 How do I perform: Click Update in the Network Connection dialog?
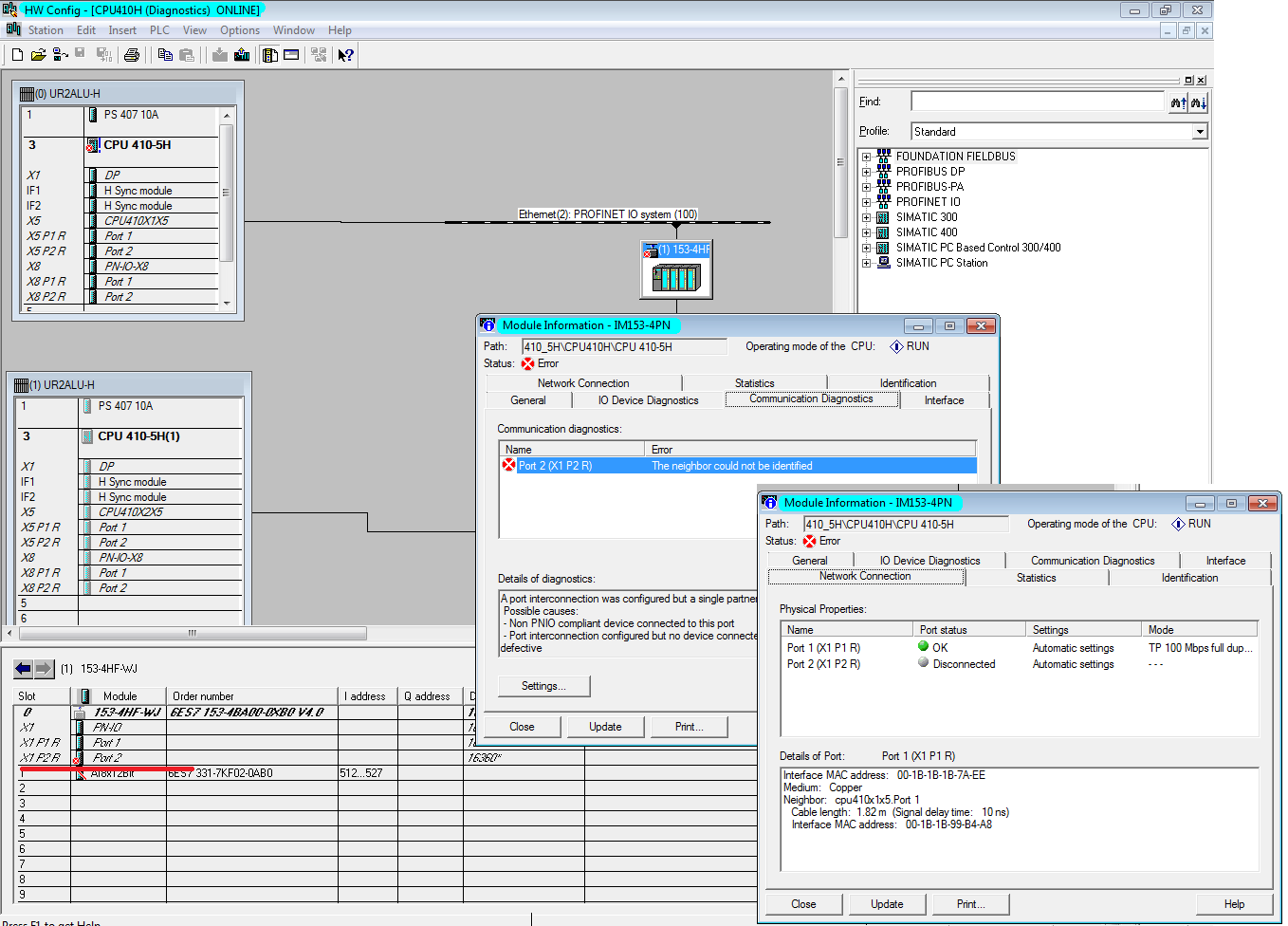tap(887, 904)
